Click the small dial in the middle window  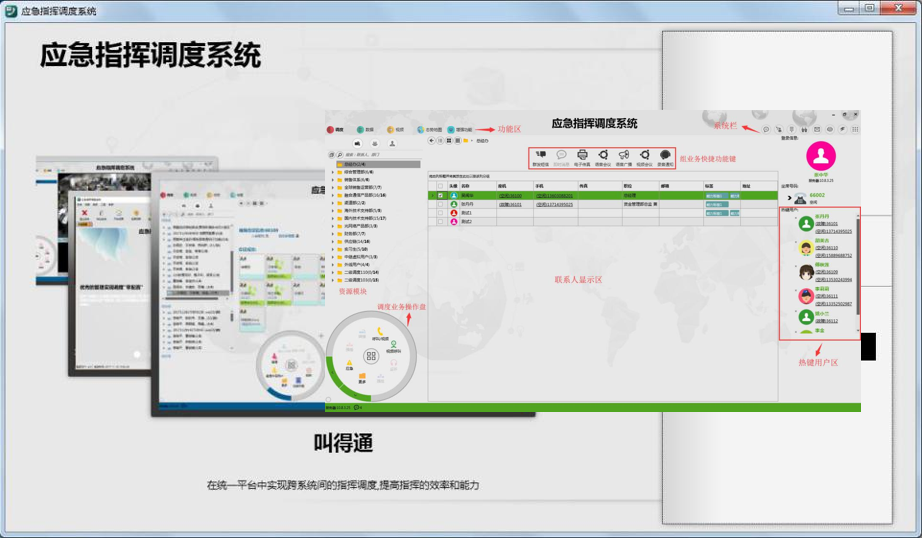291,365
